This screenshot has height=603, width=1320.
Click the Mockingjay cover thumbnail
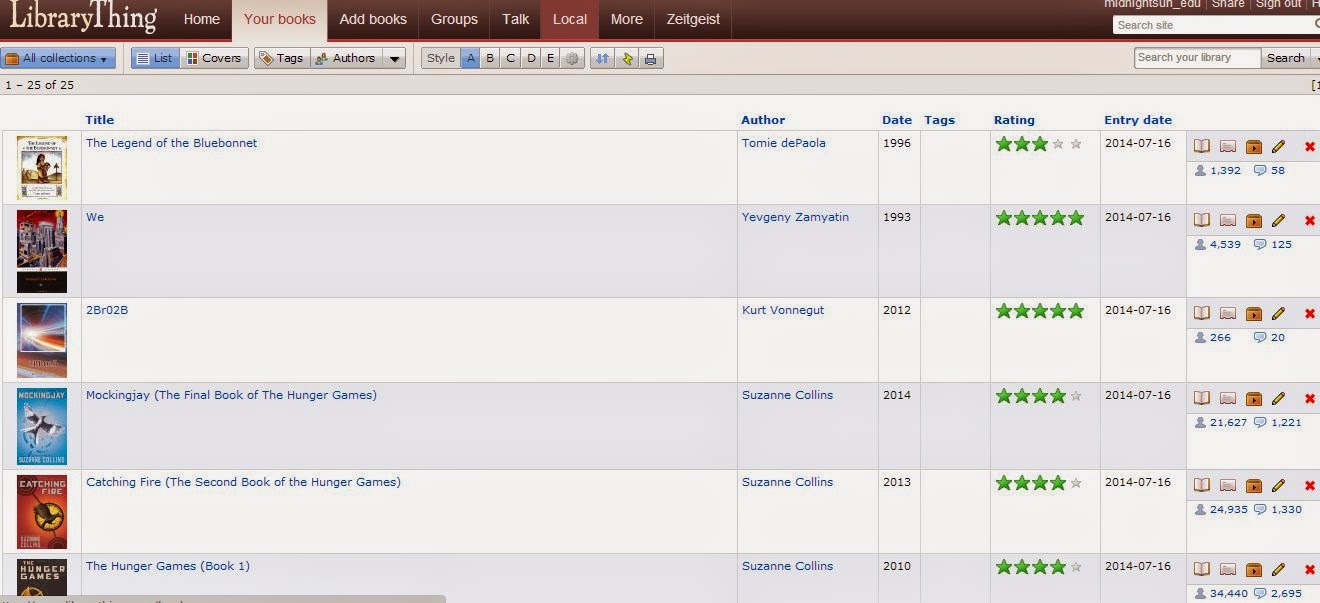click(x=42, y=426)
